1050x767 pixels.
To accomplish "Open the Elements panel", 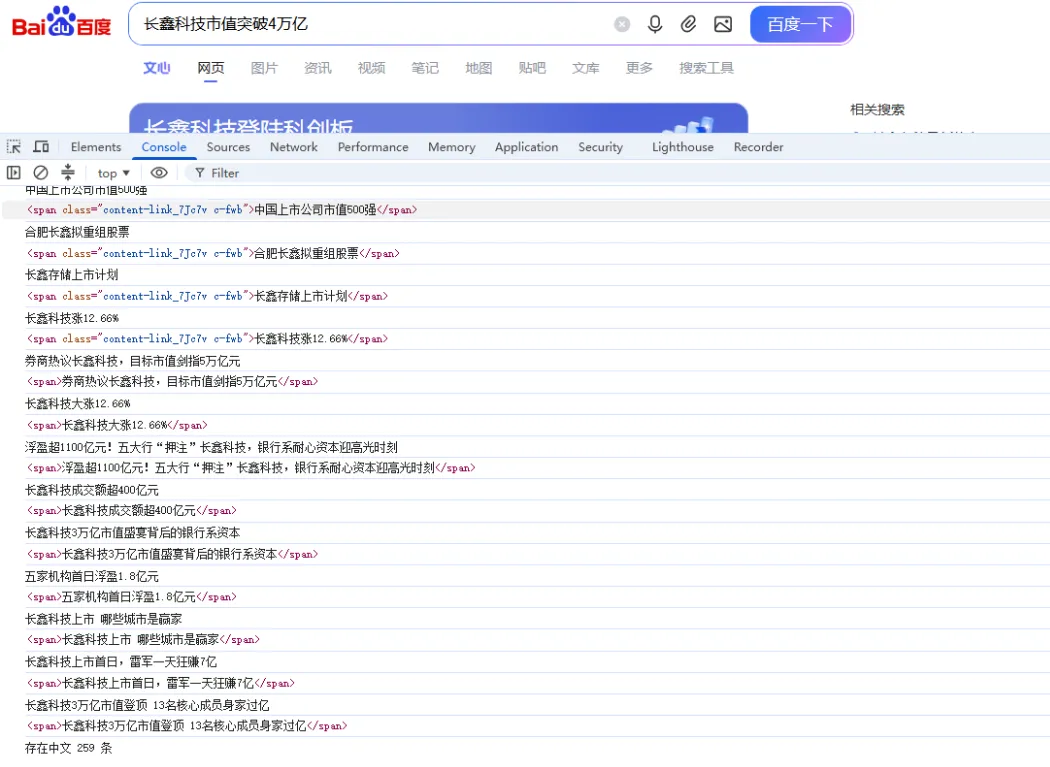I will 96,147.
